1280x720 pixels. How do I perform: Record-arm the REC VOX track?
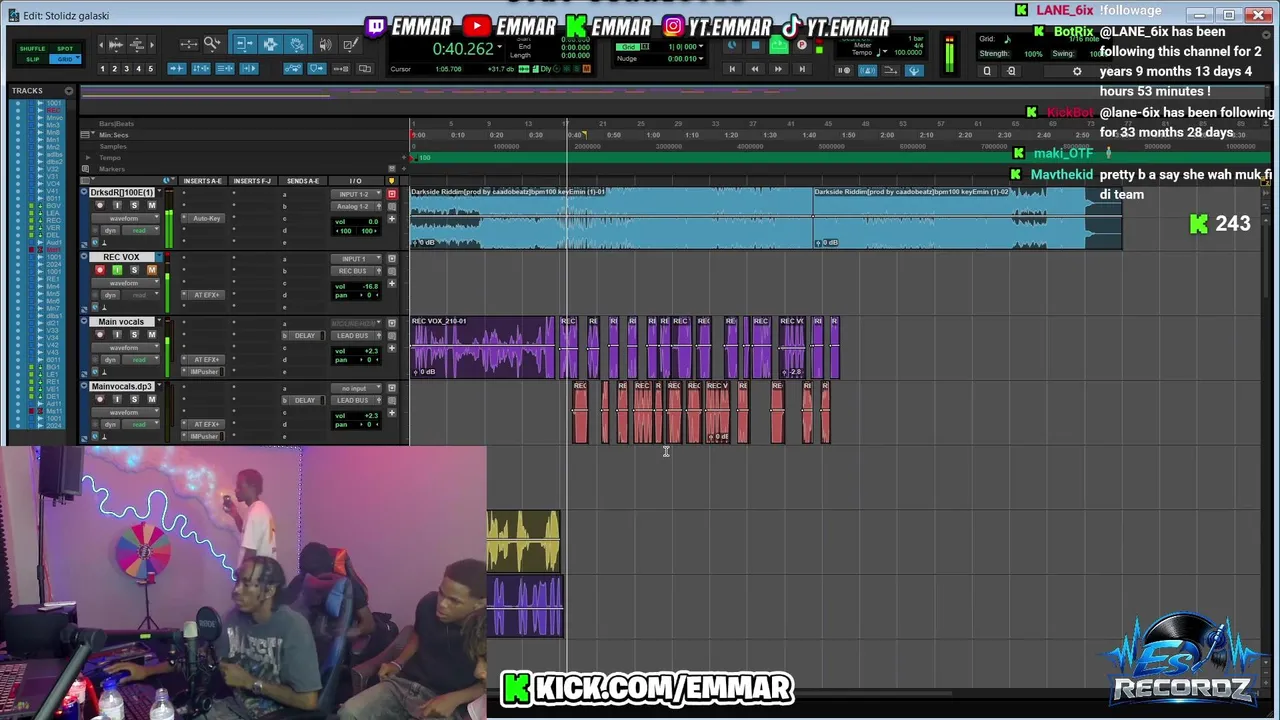[x=100, y=270]
